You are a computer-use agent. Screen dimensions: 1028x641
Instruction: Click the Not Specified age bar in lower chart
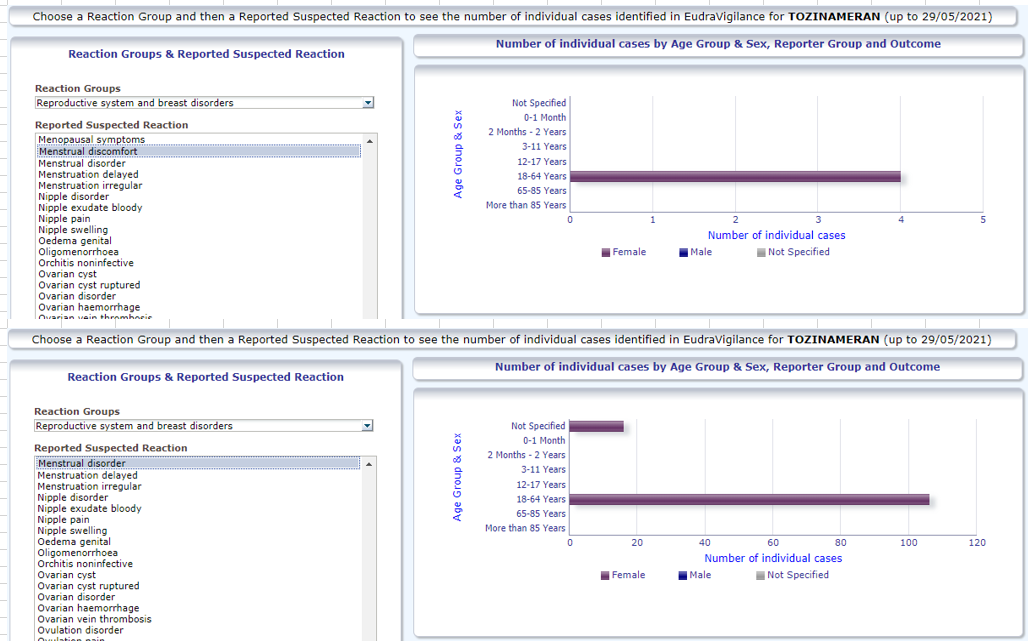point(597,427)
